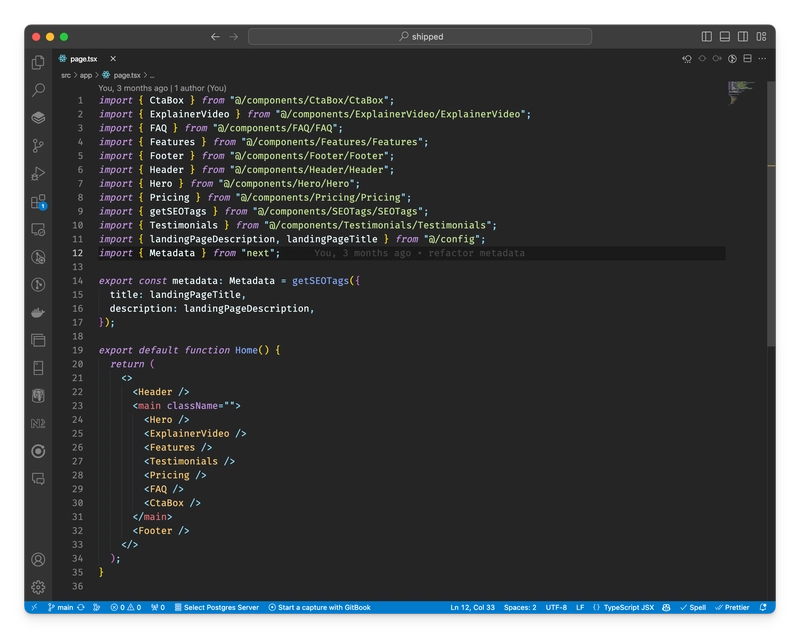
Task: Open the Run and Debug view
Action: tap(38, 174)
